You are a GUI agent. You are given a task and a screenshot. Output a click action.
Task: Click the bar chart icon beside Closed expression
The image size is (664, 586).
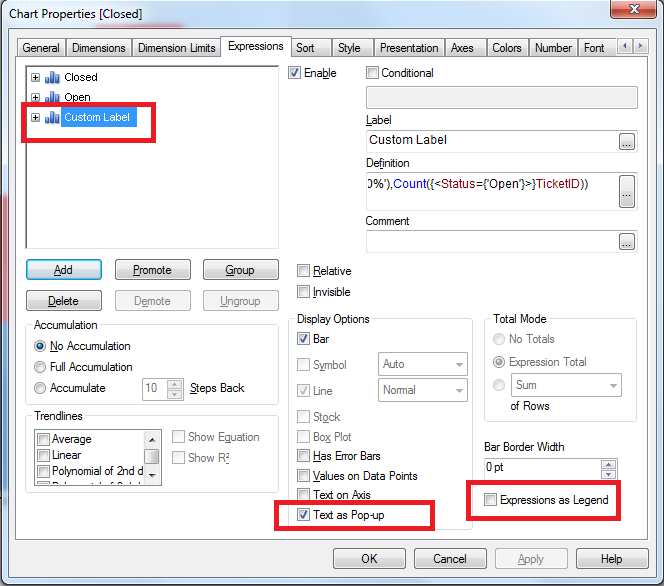tap(52, 77)
